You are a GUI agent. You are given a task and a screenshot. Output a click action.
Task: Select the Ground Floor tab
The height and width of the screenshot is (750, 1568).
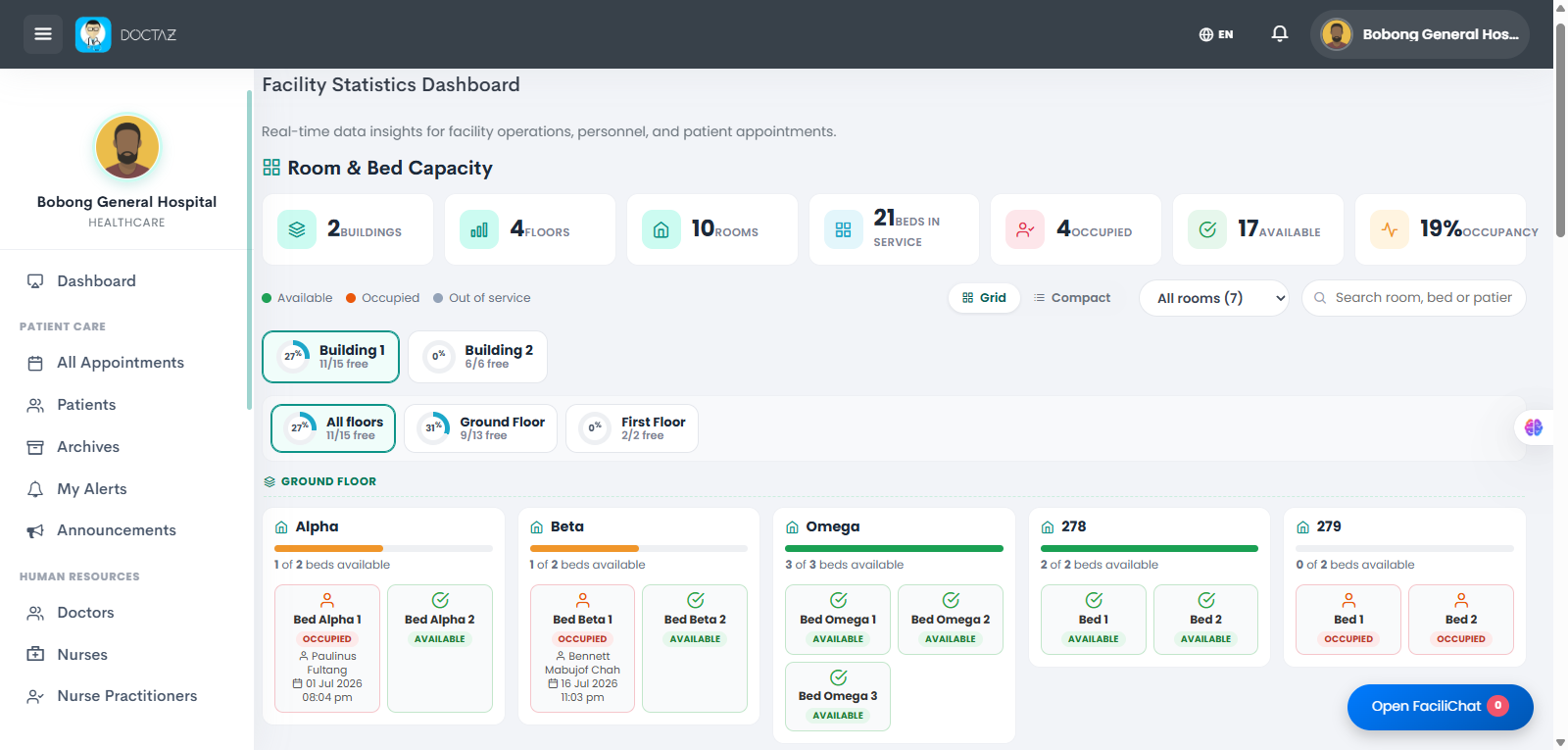481,428
